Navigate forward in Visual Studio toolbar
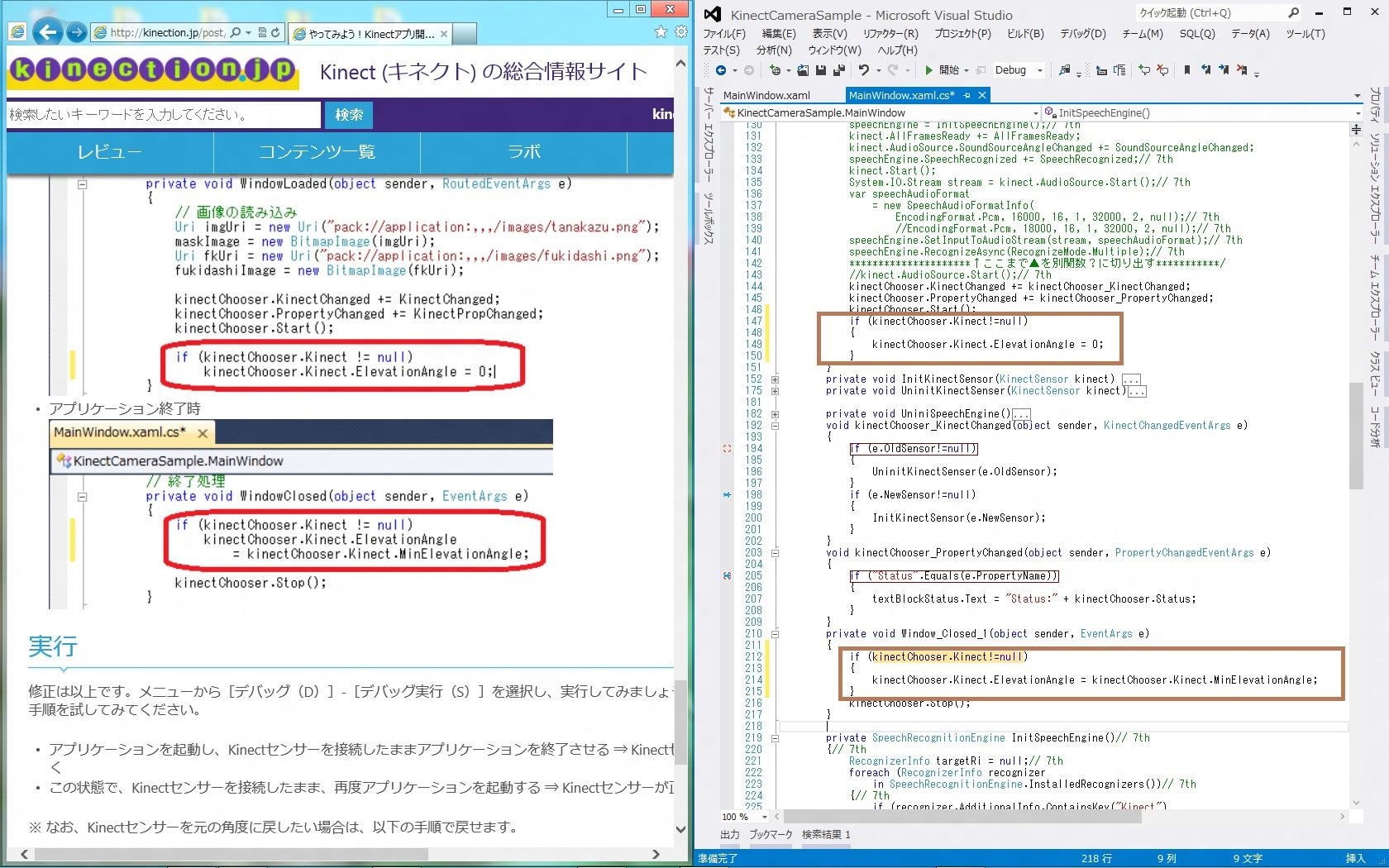 pos(749,70)
